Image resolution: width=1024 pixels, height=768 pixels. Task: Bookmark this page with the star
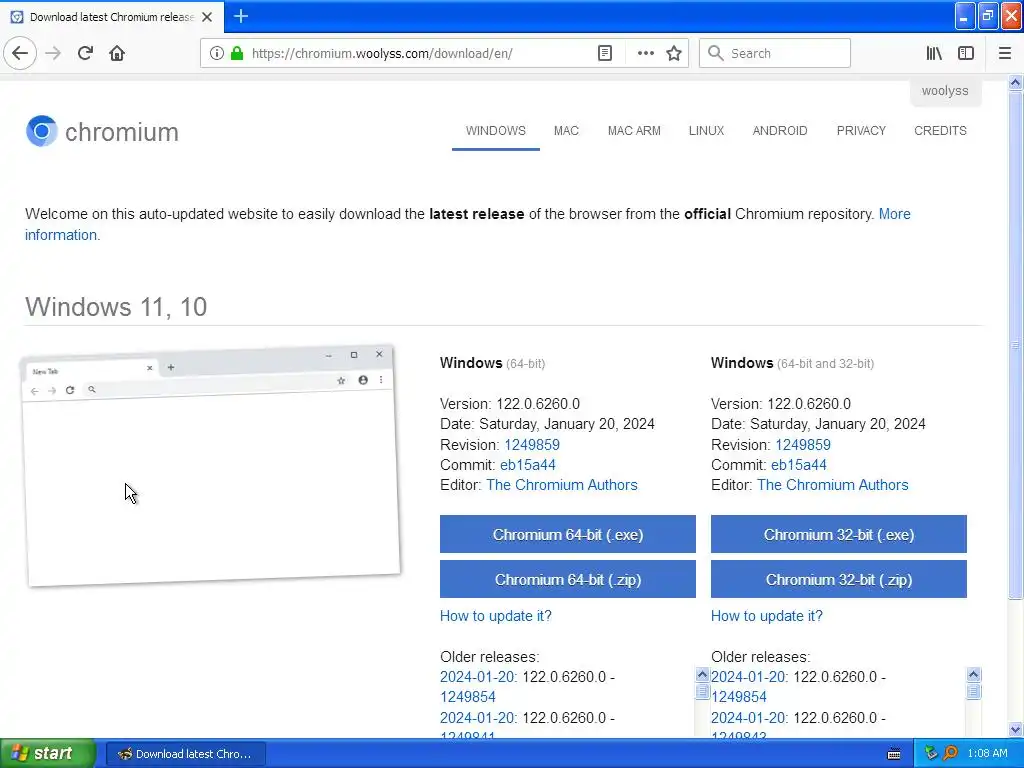pos(674,53)
